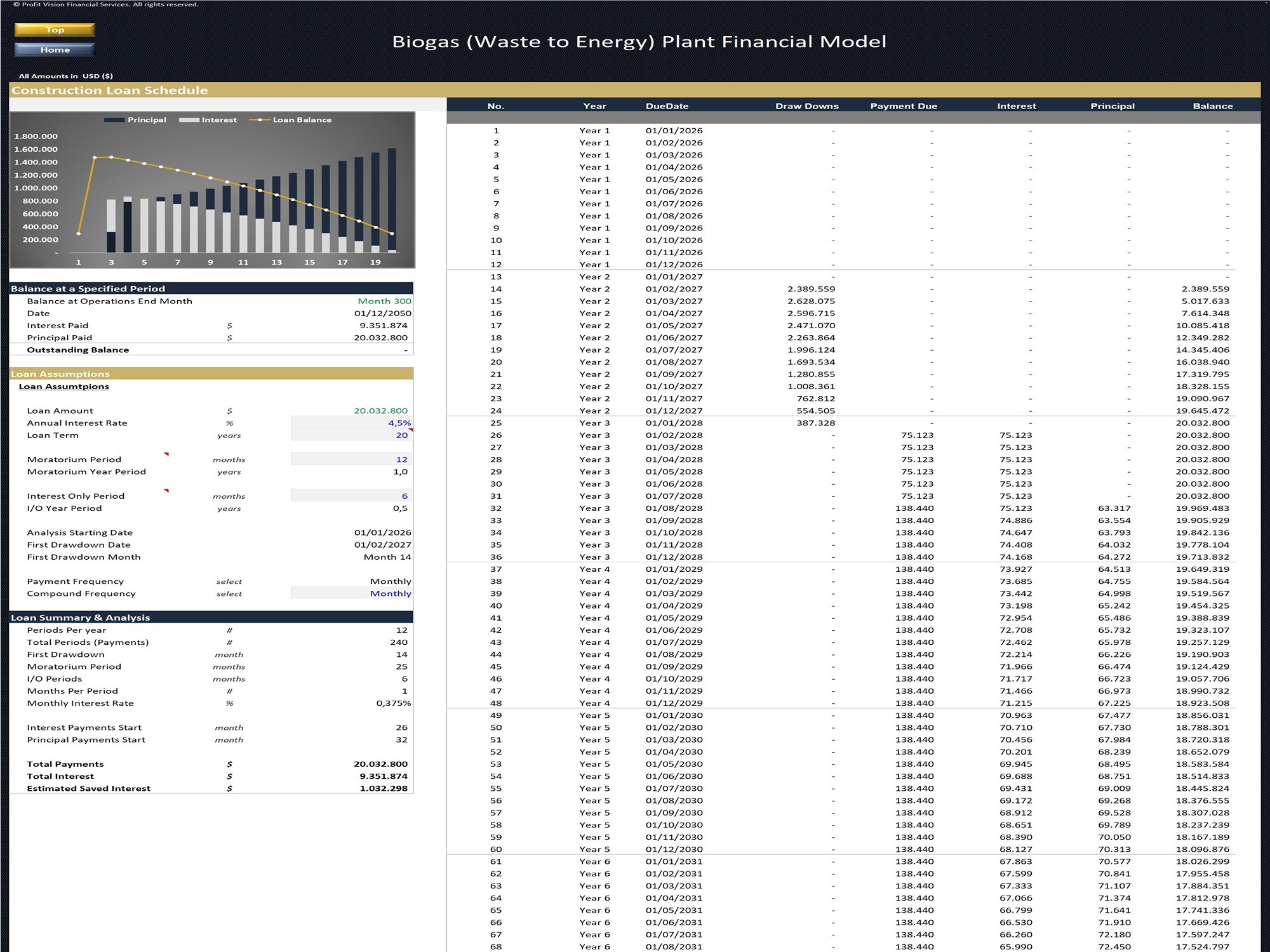Open the comment indicator beside Moratorium Period
The width and height of the screenshot is (1270, 952).
point(166,454)
